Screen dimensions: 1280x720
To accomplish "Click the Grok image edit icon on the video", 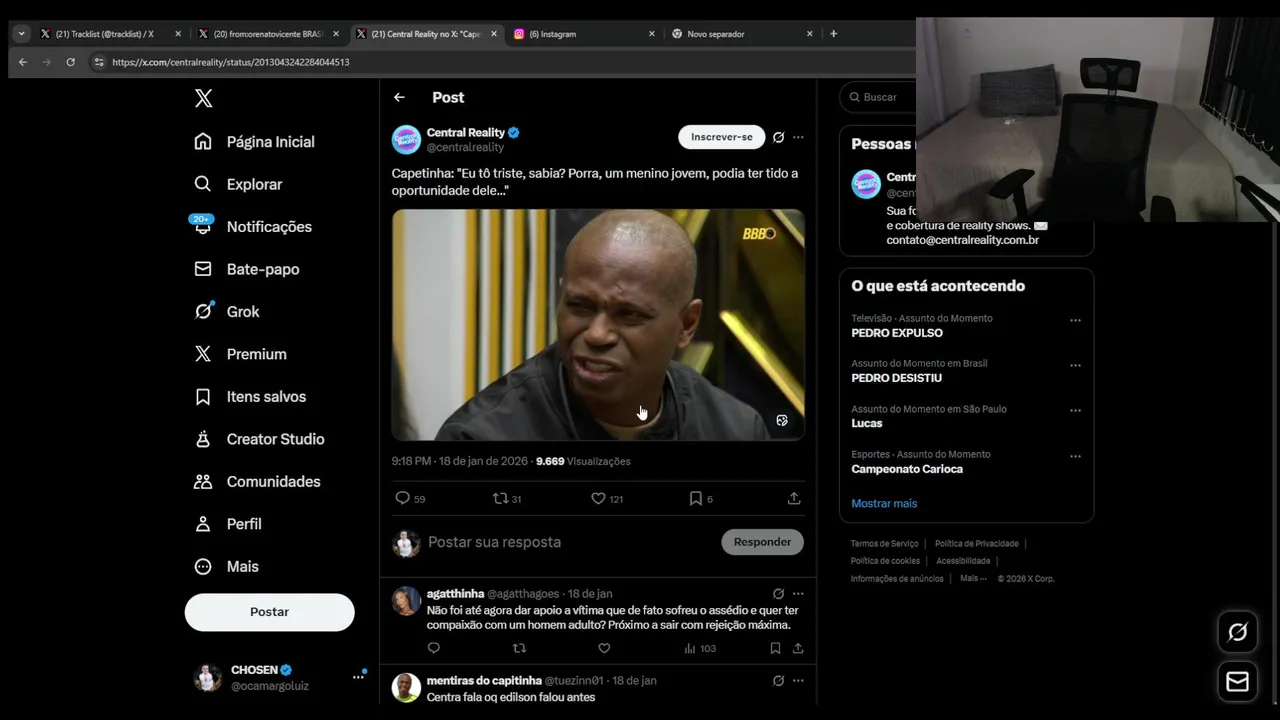I will pos(782,421).
